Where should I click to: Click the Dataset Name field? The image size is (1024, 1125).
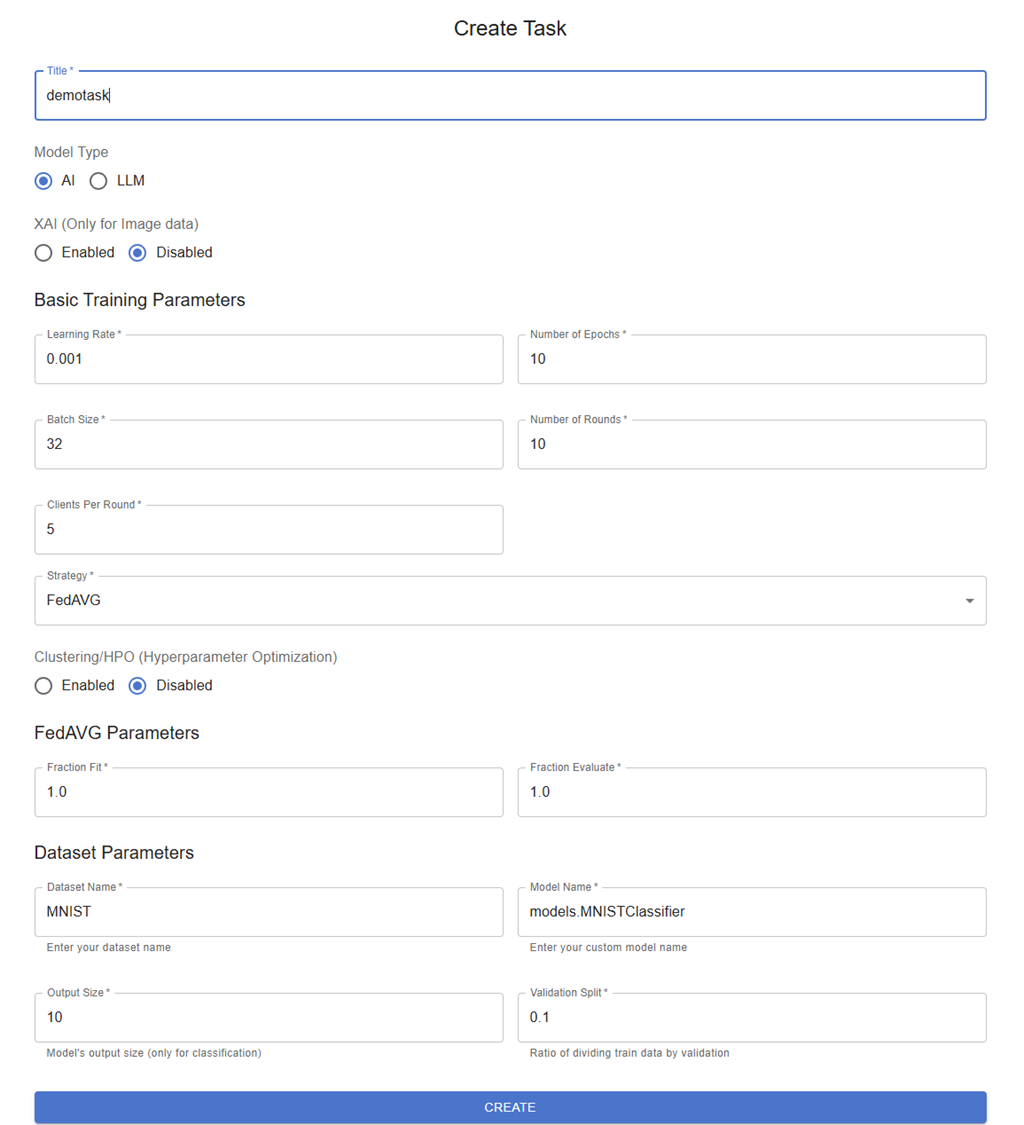click(x=268, y=912)
